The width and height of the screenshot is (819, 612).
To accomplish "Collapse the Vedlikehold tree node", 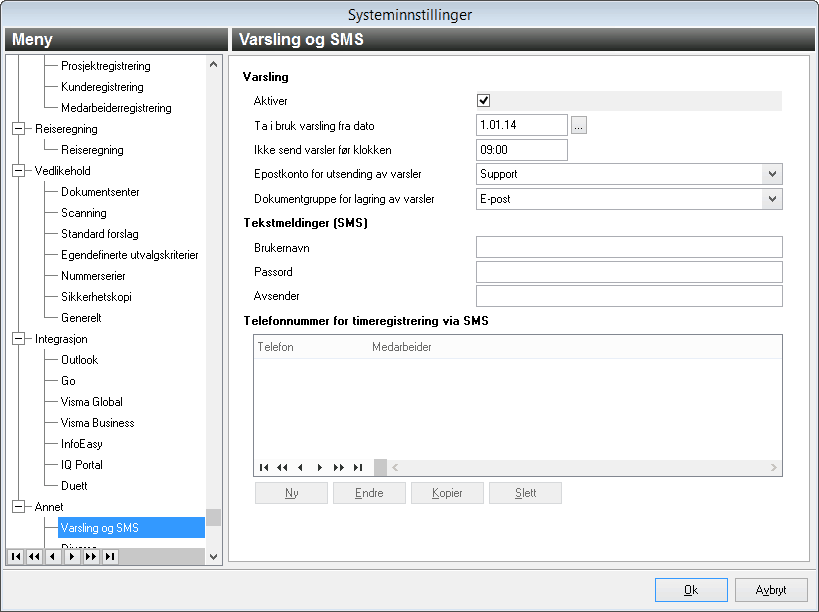I will point(19,171).
